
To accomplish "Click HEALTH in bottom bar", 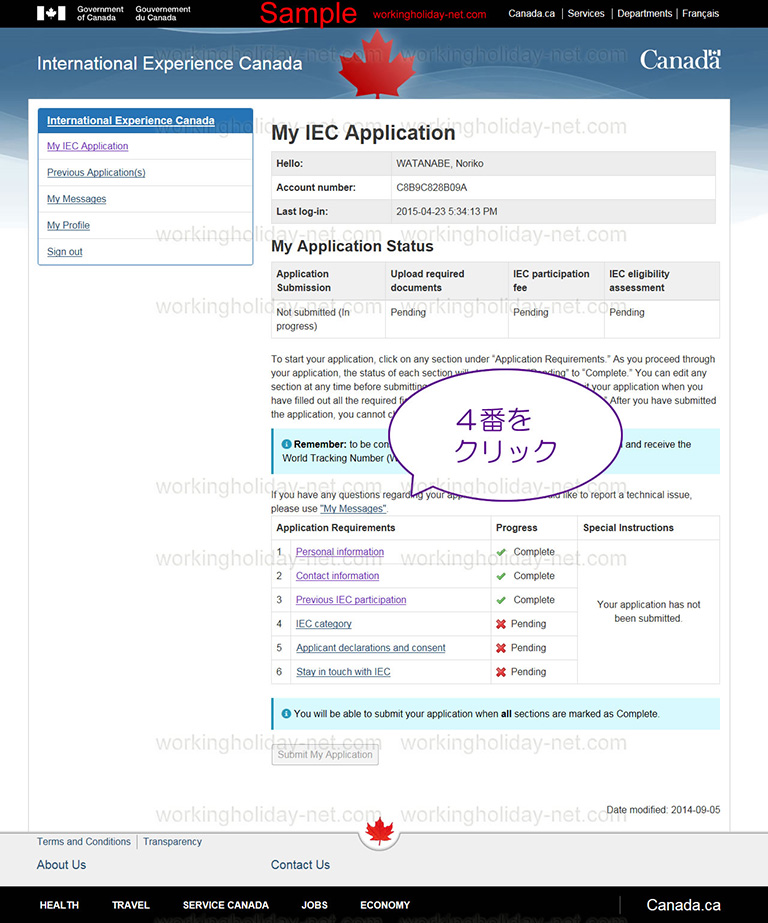I will click(x=59, y=905).
